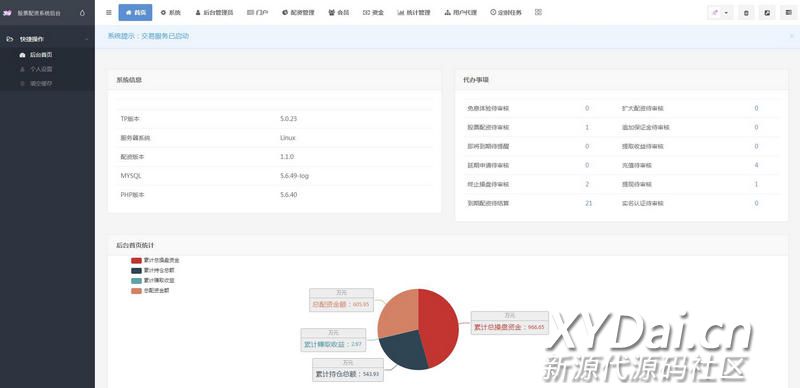Click the 提现待审核 to-do item
This screenshot has height=388, width=800.
[x=637, y=184]
